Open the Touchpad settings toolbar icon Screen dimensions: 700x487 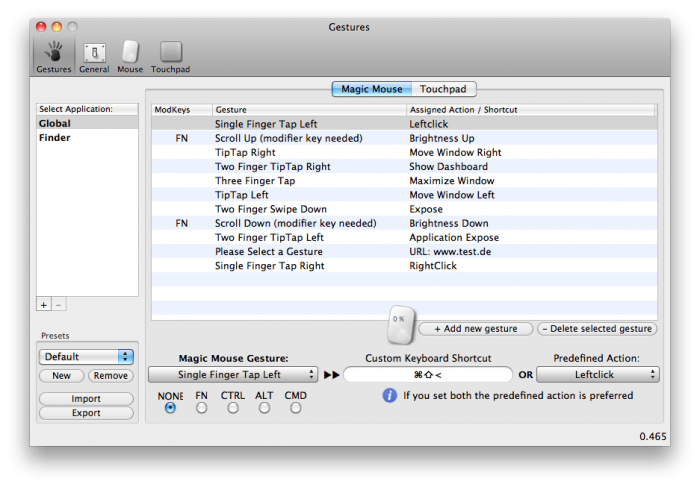tap(171, 57)
